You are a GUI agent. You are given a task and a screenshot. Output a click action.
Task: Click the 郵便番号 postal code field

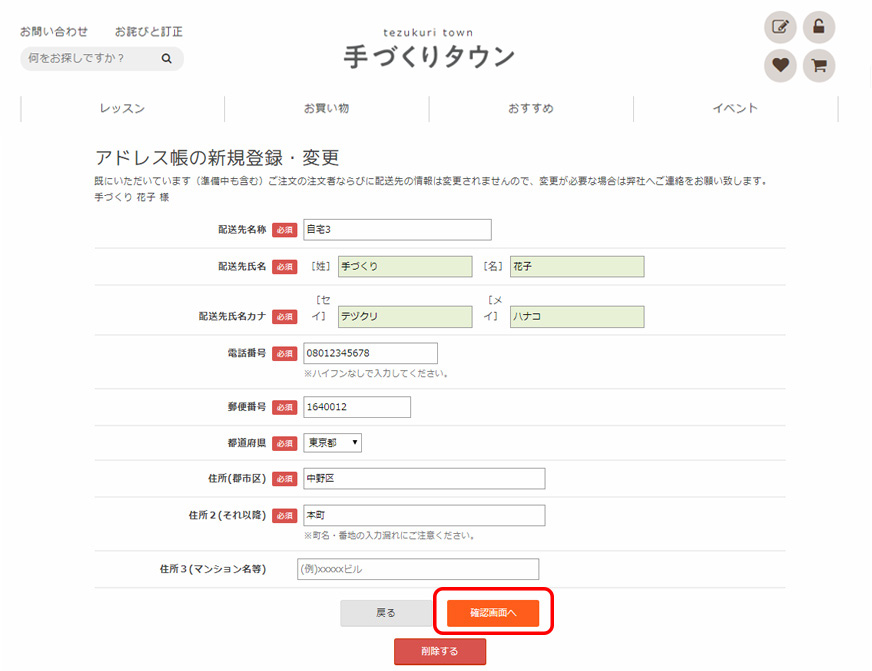tap(356, 407)
